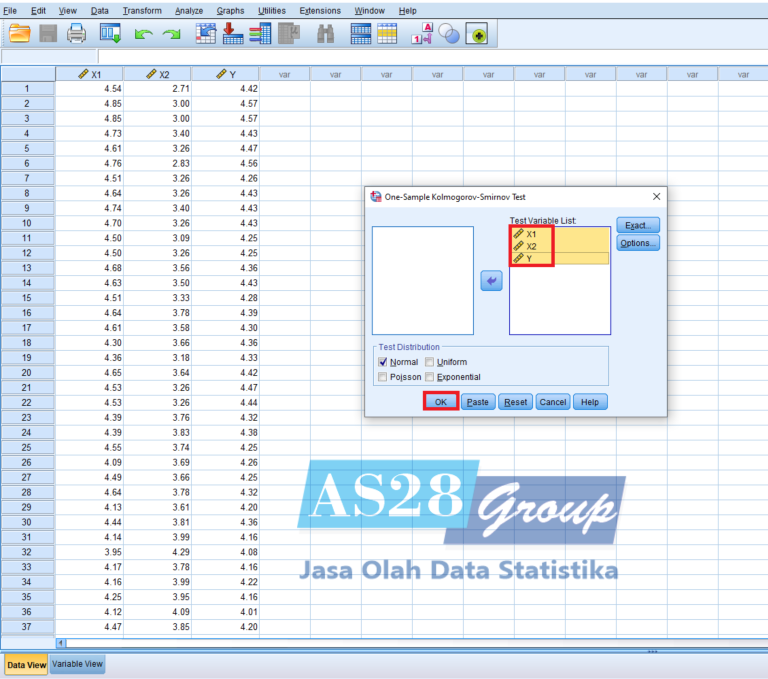This screenshot has width=768, height=679.
Task: Click the Recall recent dialogs icon
Action: (x=110, y=33)
